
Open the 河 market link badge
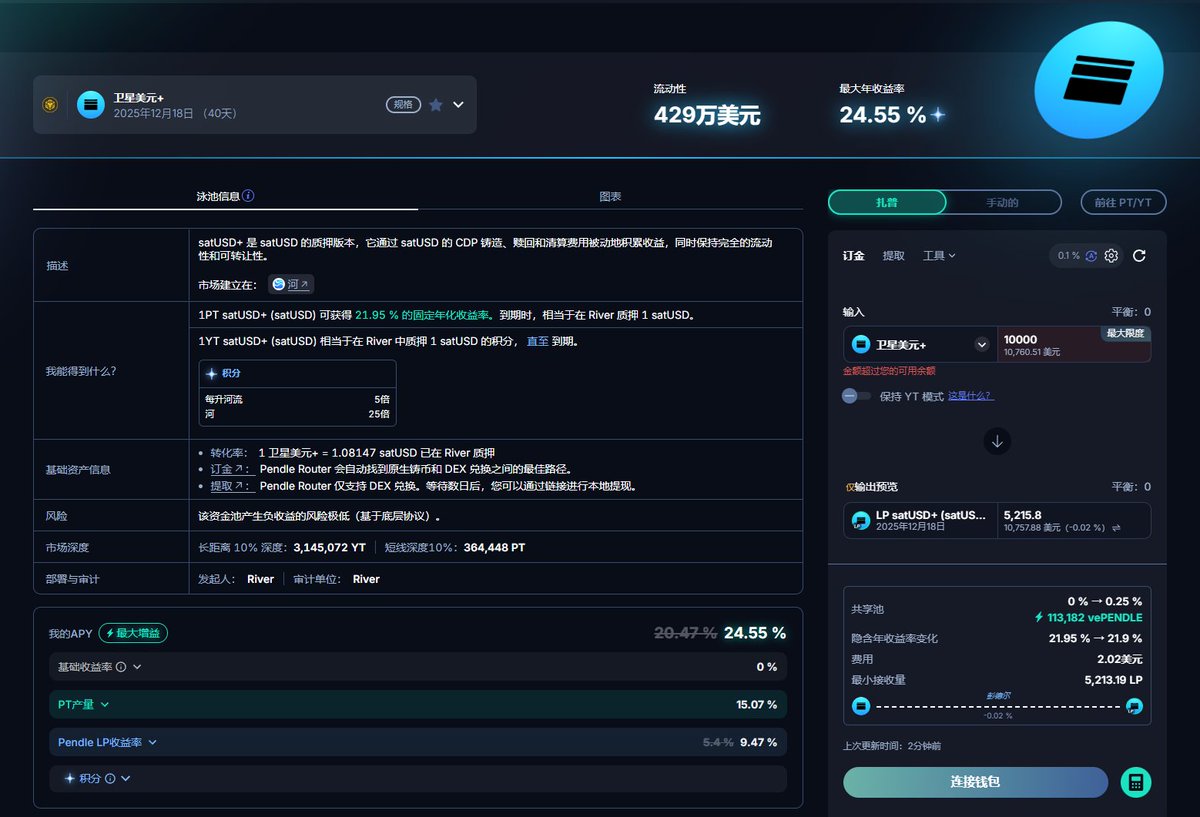(291, 285)
